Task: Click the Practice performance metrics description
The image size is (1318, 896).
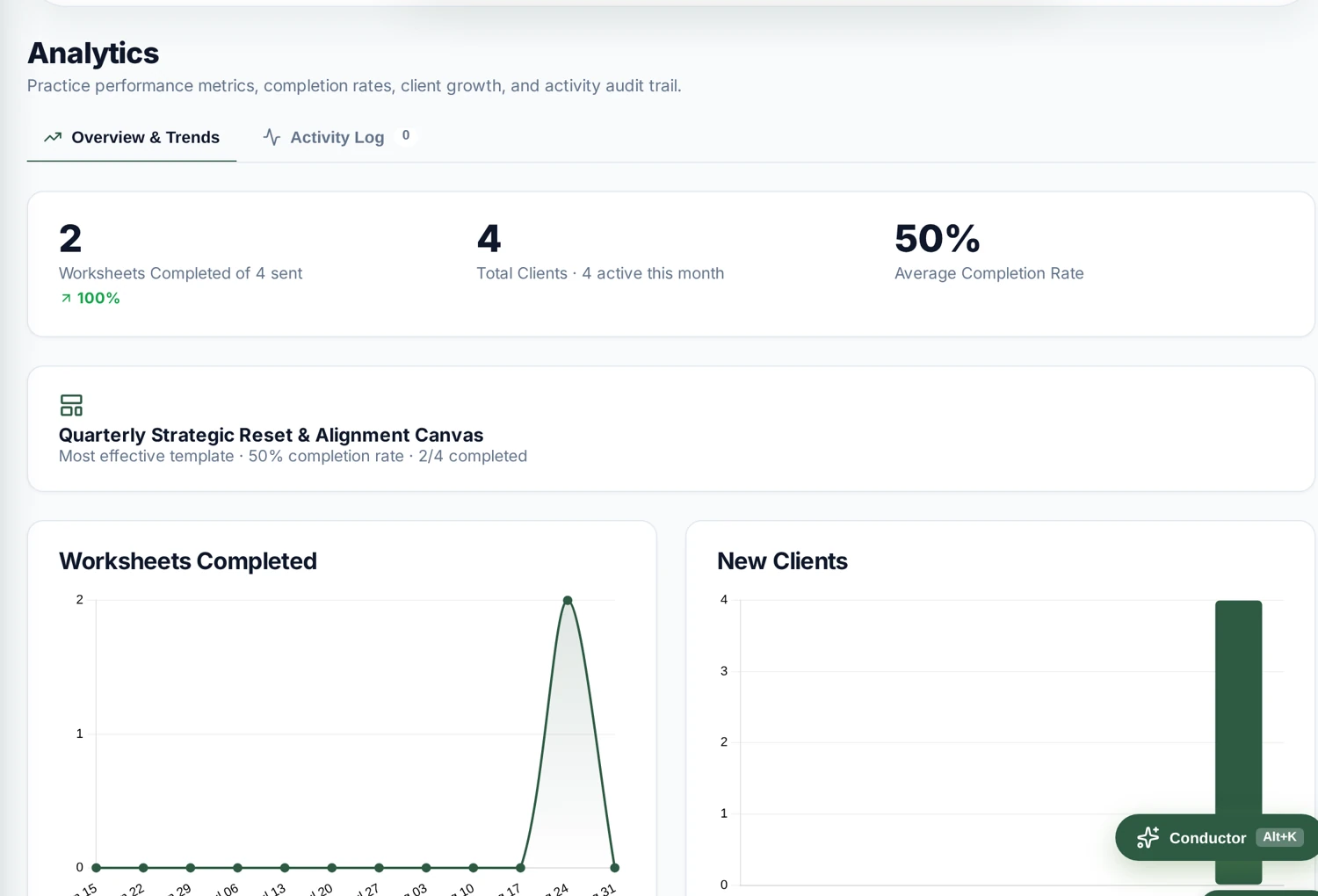Action: click(x=354, y=86)
